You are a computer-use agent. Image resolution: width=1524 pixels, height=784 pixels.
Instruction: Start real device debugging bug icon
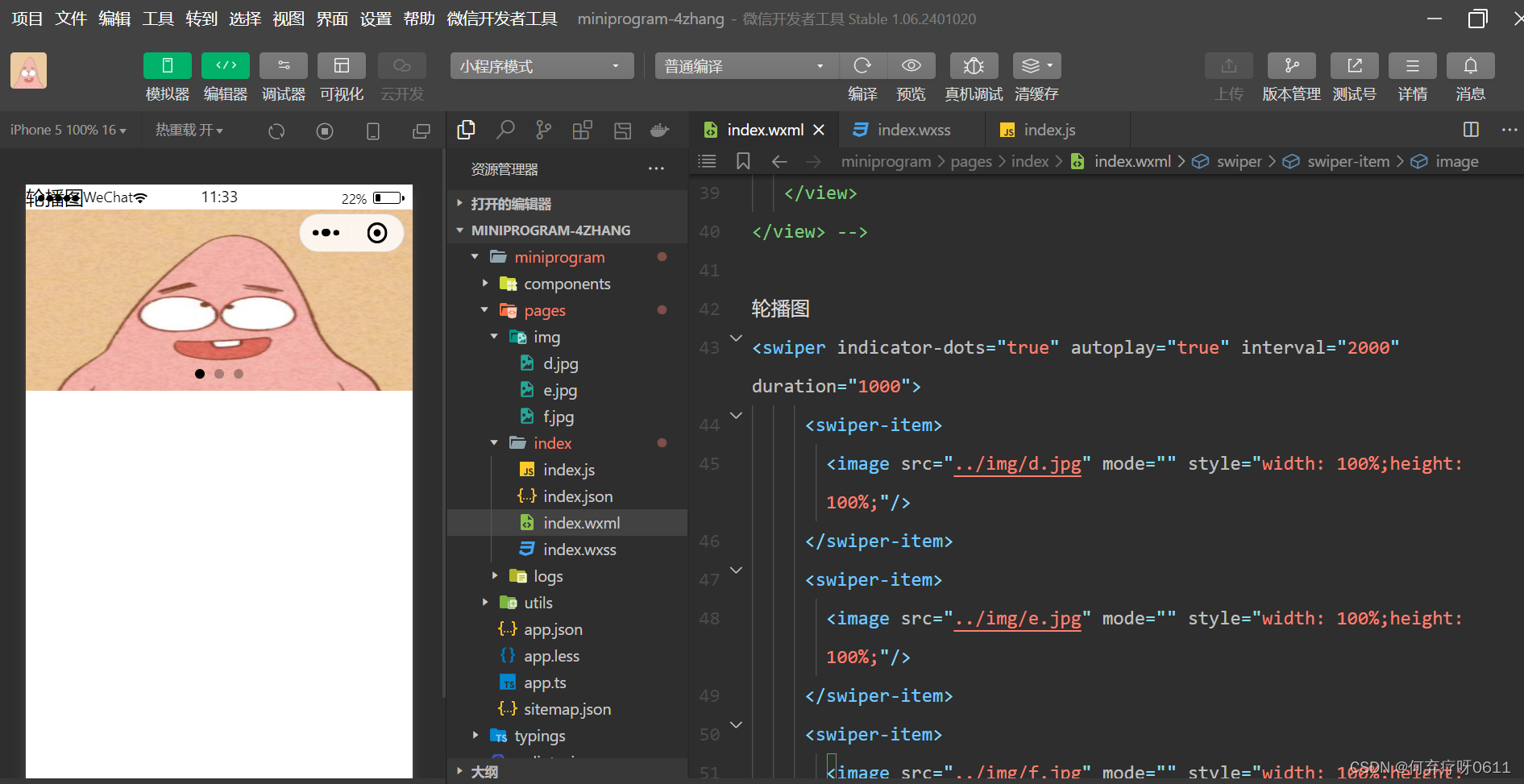click(974, 65)
